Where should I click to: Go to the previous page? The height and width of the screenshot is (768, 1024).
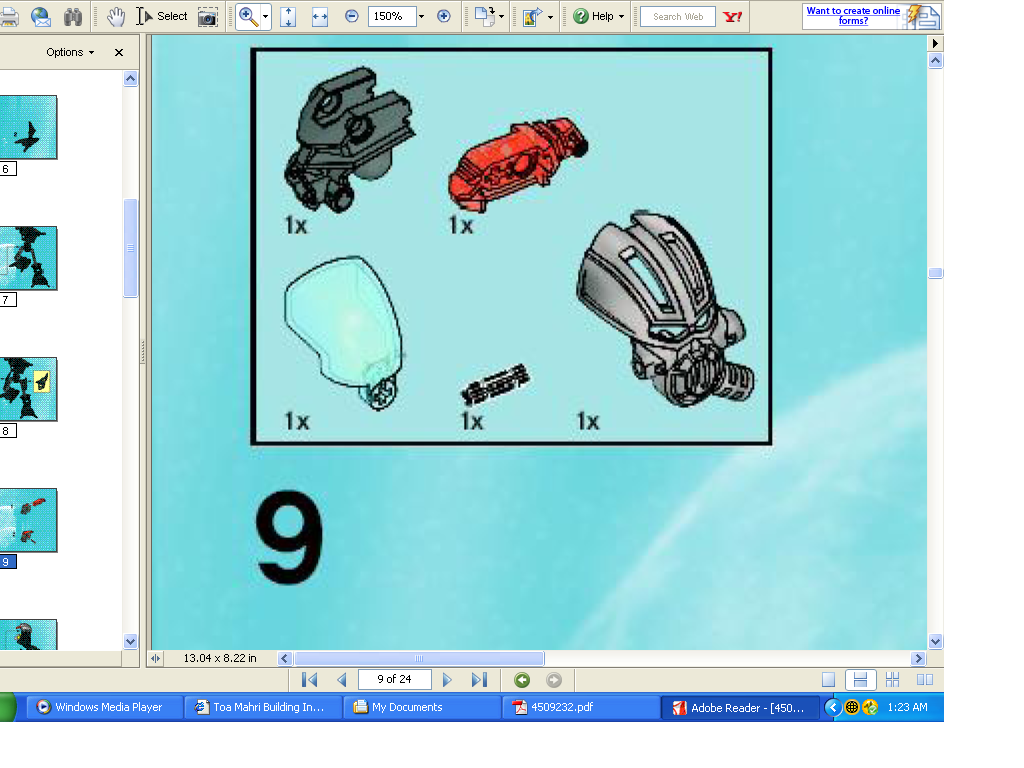tap(342, 680)
